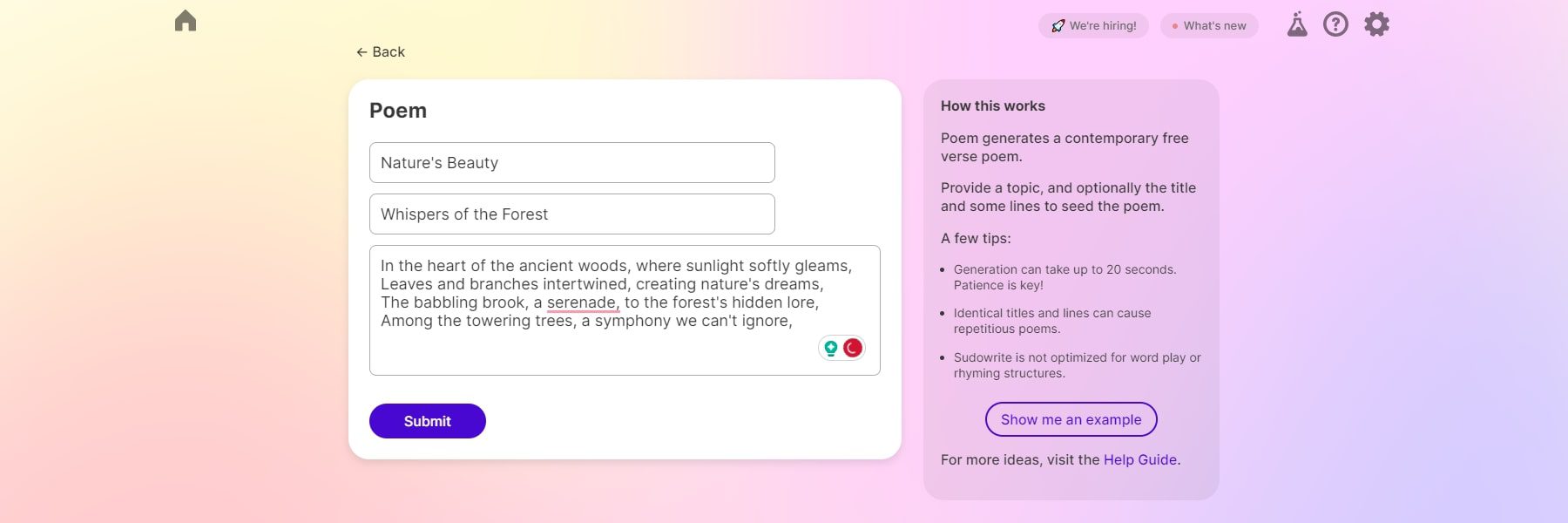The image size is (1568, 523).
Task: Open the Home icon
Action: pyautogui.click(x=187, y=20)
